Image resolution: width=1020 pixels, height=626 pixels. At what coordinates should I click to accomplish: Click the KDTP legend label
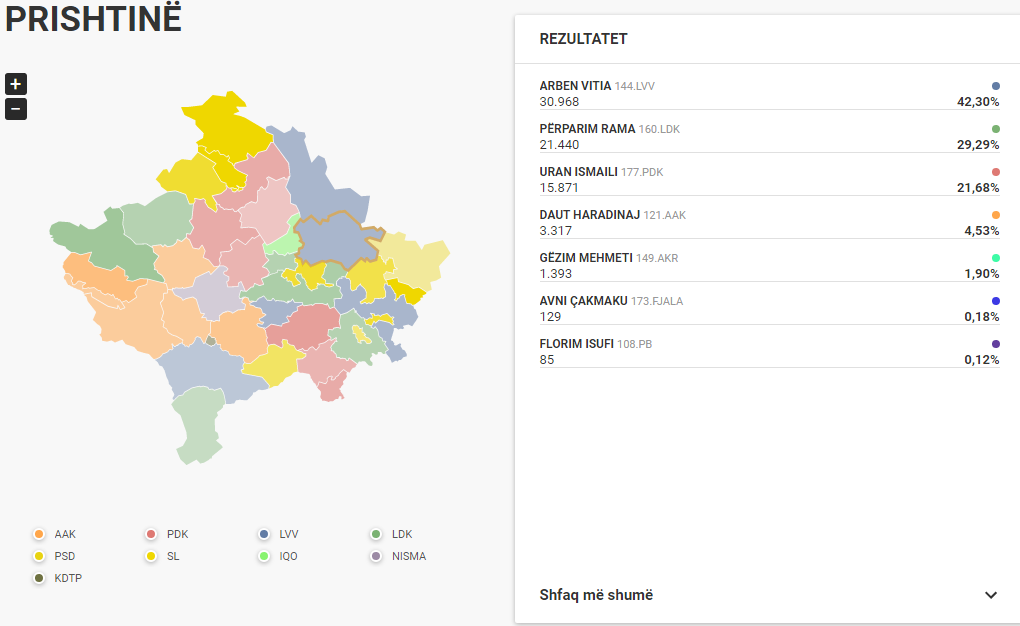tap(68, 578)
